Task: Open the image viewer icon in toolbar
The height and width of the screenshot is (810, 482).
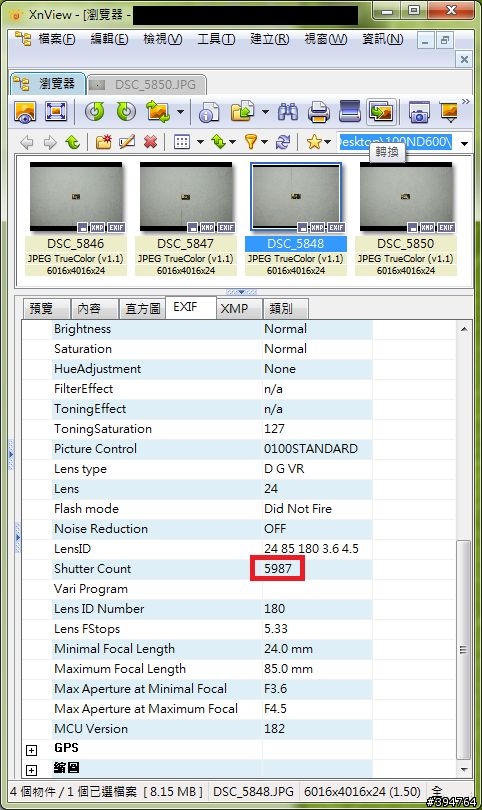Action: coord(25,112)
